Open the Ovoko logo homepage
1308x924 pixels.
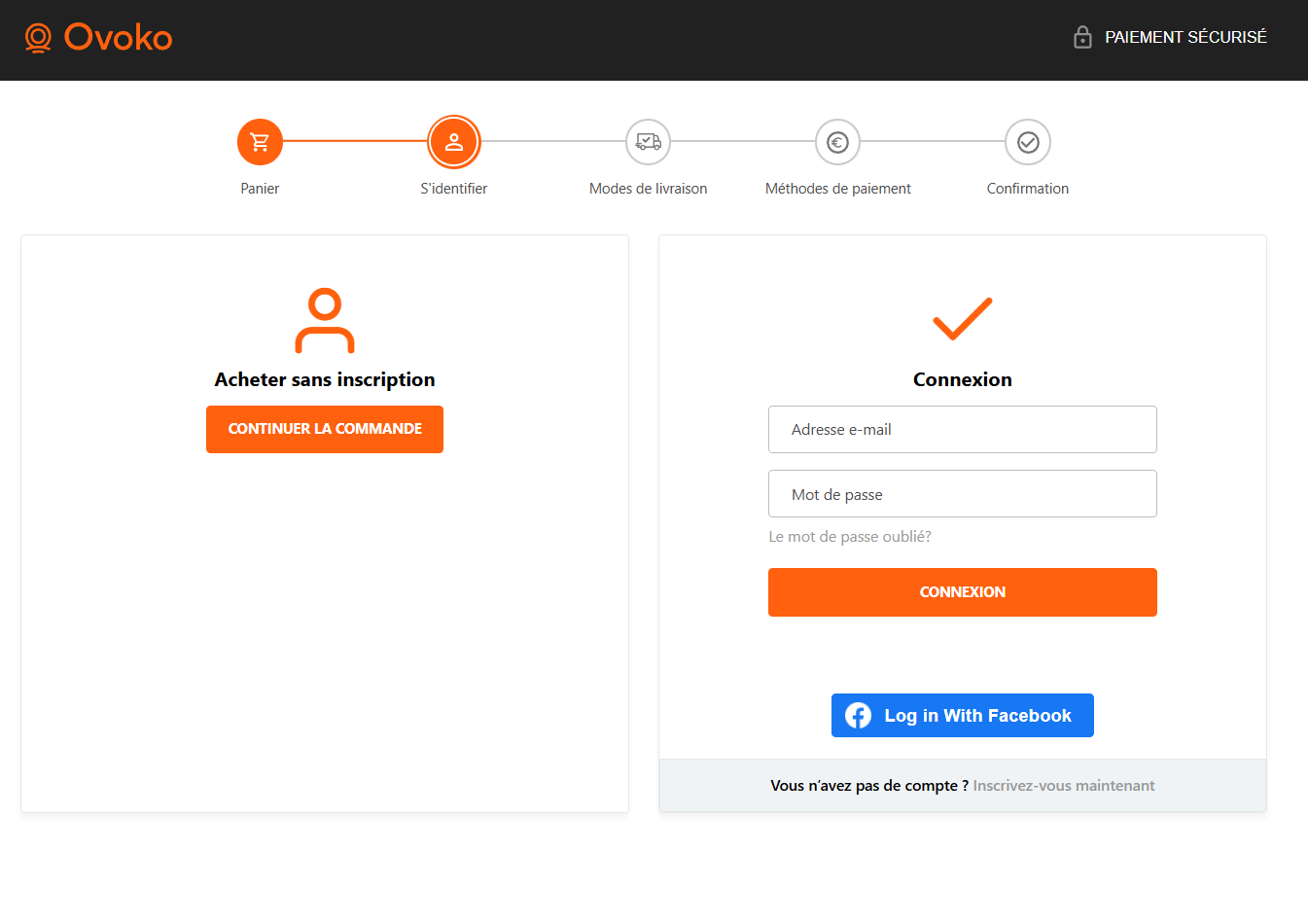[98, 38]
